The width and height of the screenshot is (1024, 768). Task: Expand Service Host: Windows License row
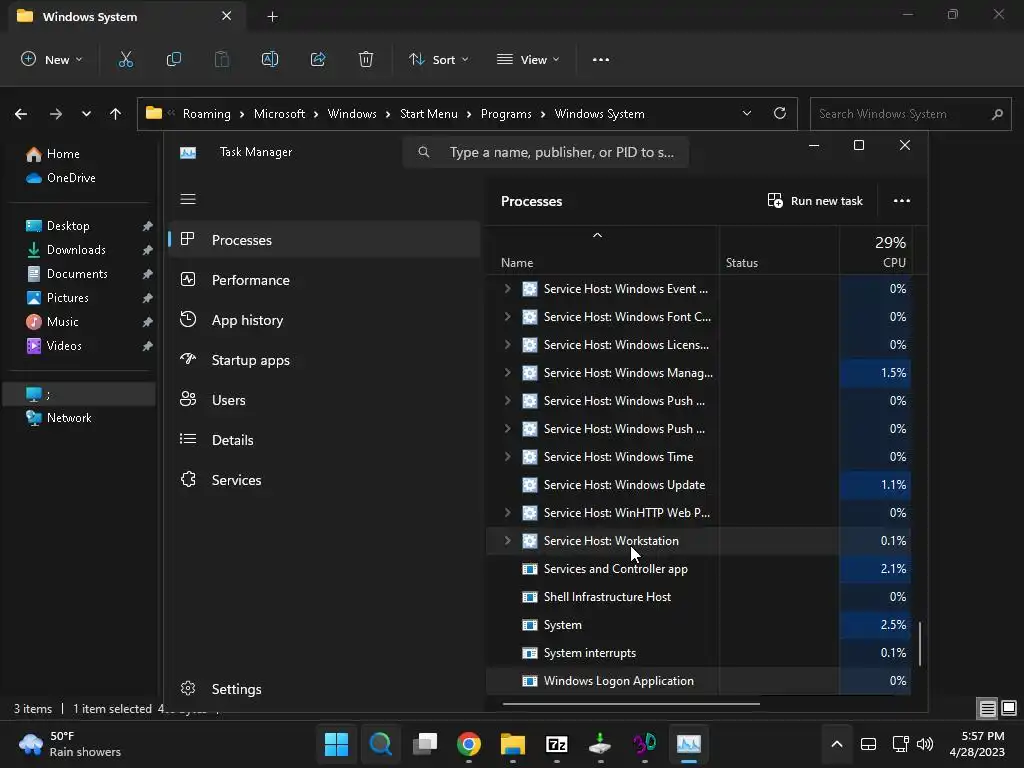pyautogui.click(x=507, y=344)
